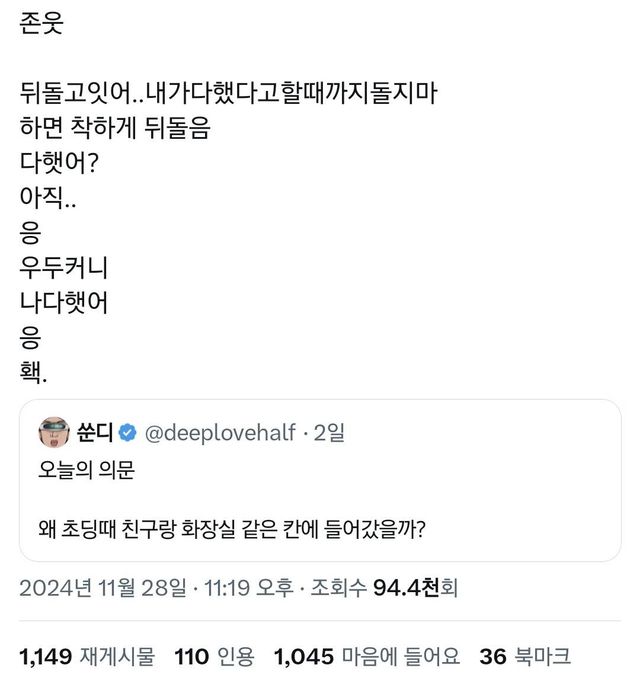The width and height of the screenshot is (640, 680).
Task: Click the line starting with 뒤돌고잇어
Action: (230, 95)
